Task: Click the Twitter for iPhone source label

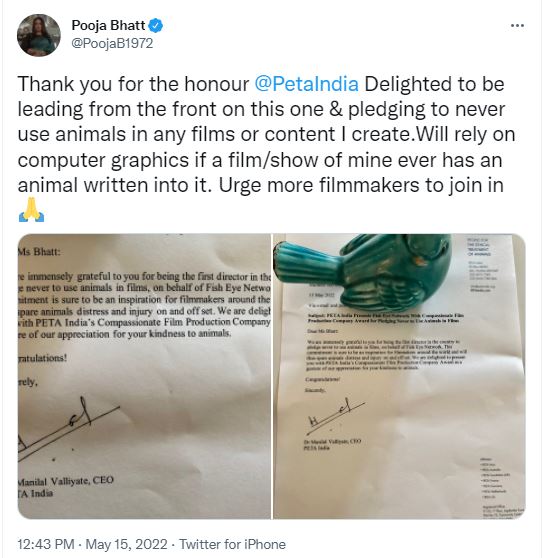Action: tap(232, 544)
